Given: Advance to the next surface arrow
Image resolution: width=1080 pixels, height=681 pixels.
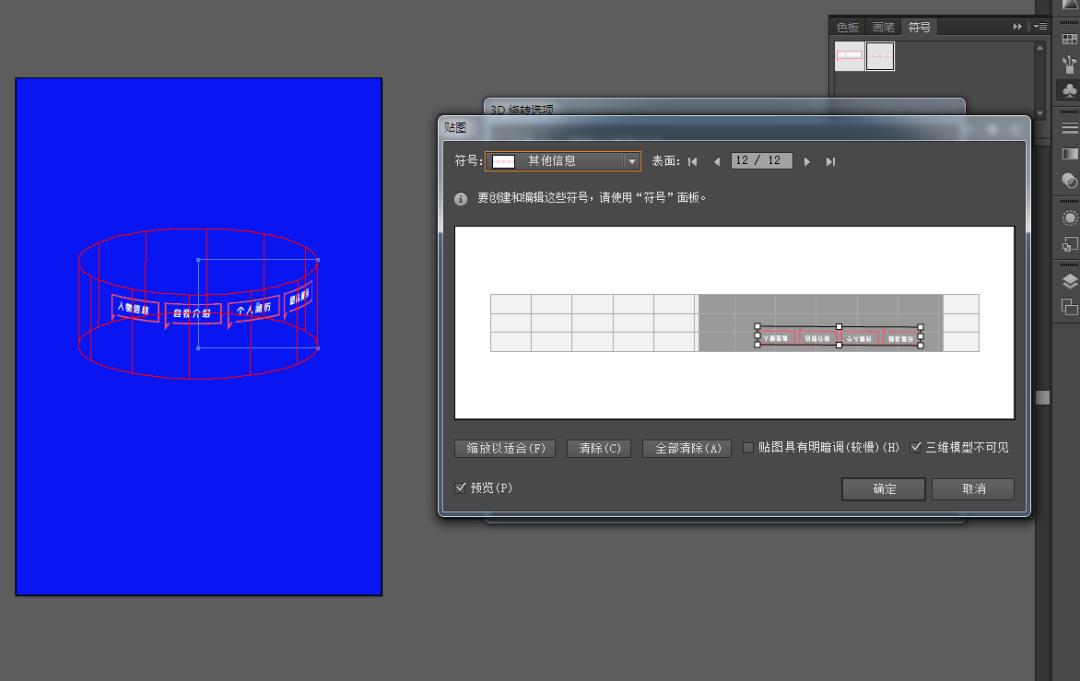Looking at the screenshot, I should (x=807, y=161).
